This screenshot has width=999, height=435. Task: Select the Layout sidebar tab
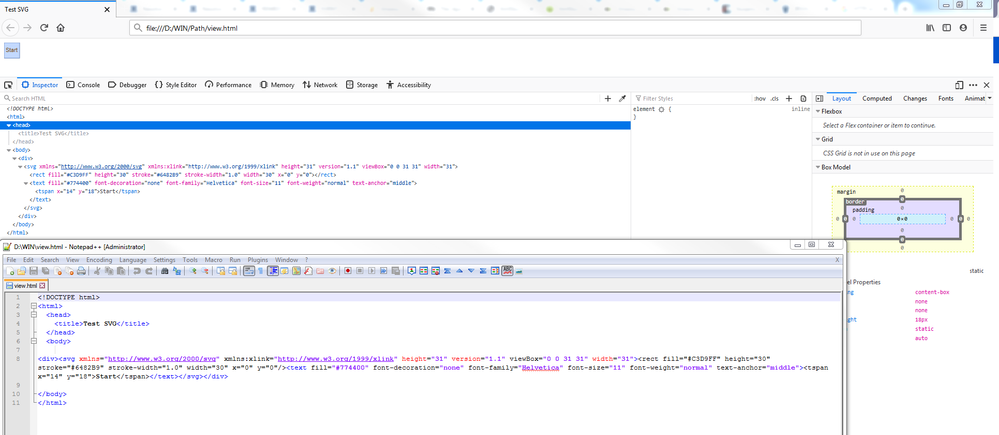(x=841, y=99)
